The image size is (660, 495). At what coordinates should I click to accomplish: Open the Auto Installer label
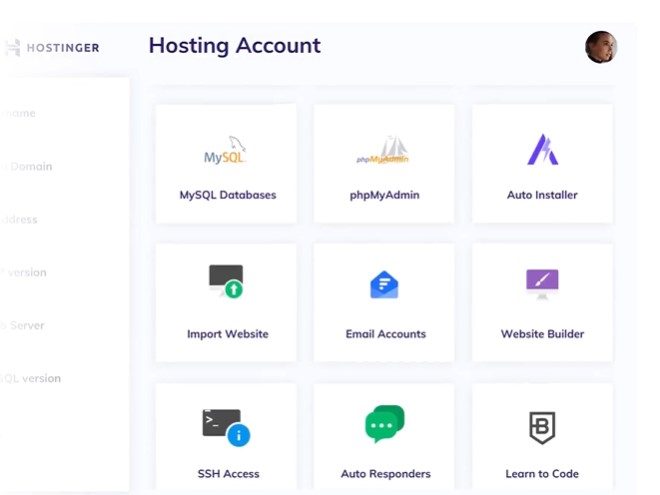coord(542,195)
